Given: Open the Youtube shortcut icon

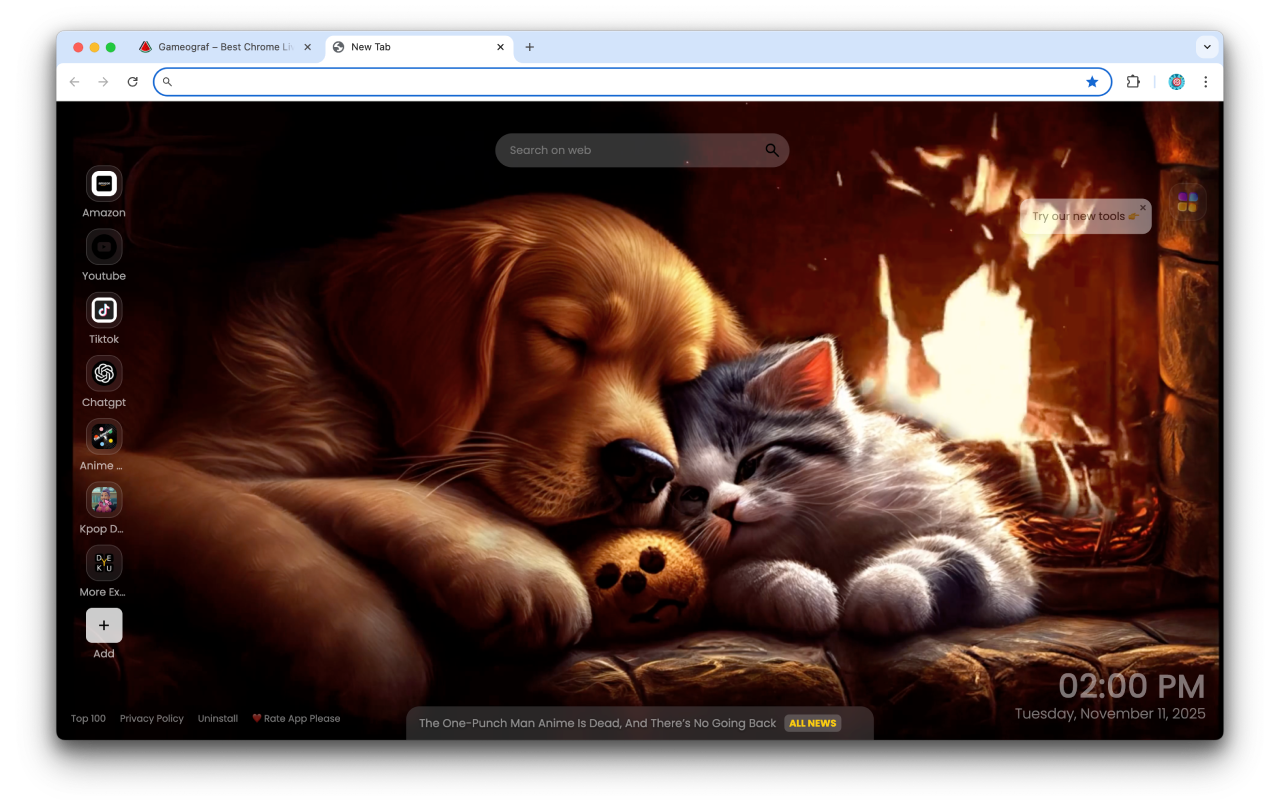Looking at the screenshot, I should coord(104,247).
